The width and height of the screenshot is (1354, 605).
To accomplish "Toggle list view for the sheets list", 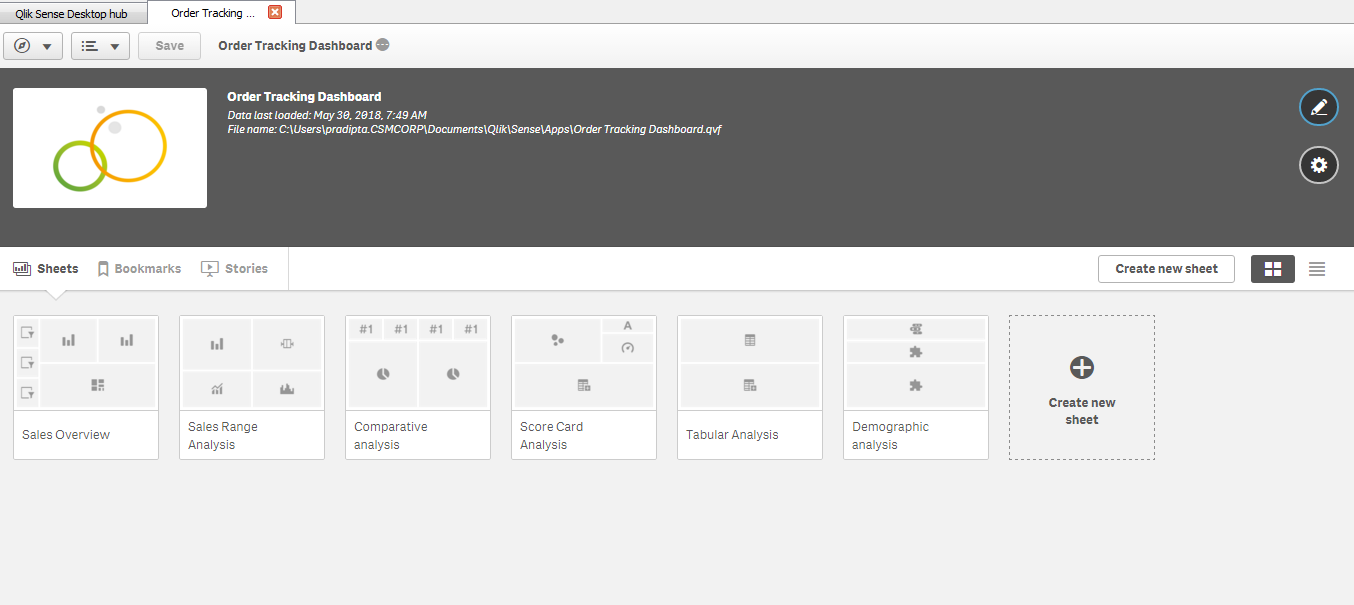I will pyautogui.click(x=1316, y=268).
